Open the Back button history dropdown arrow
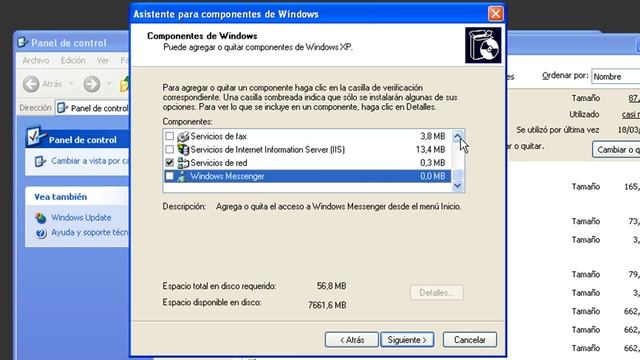 71,84
